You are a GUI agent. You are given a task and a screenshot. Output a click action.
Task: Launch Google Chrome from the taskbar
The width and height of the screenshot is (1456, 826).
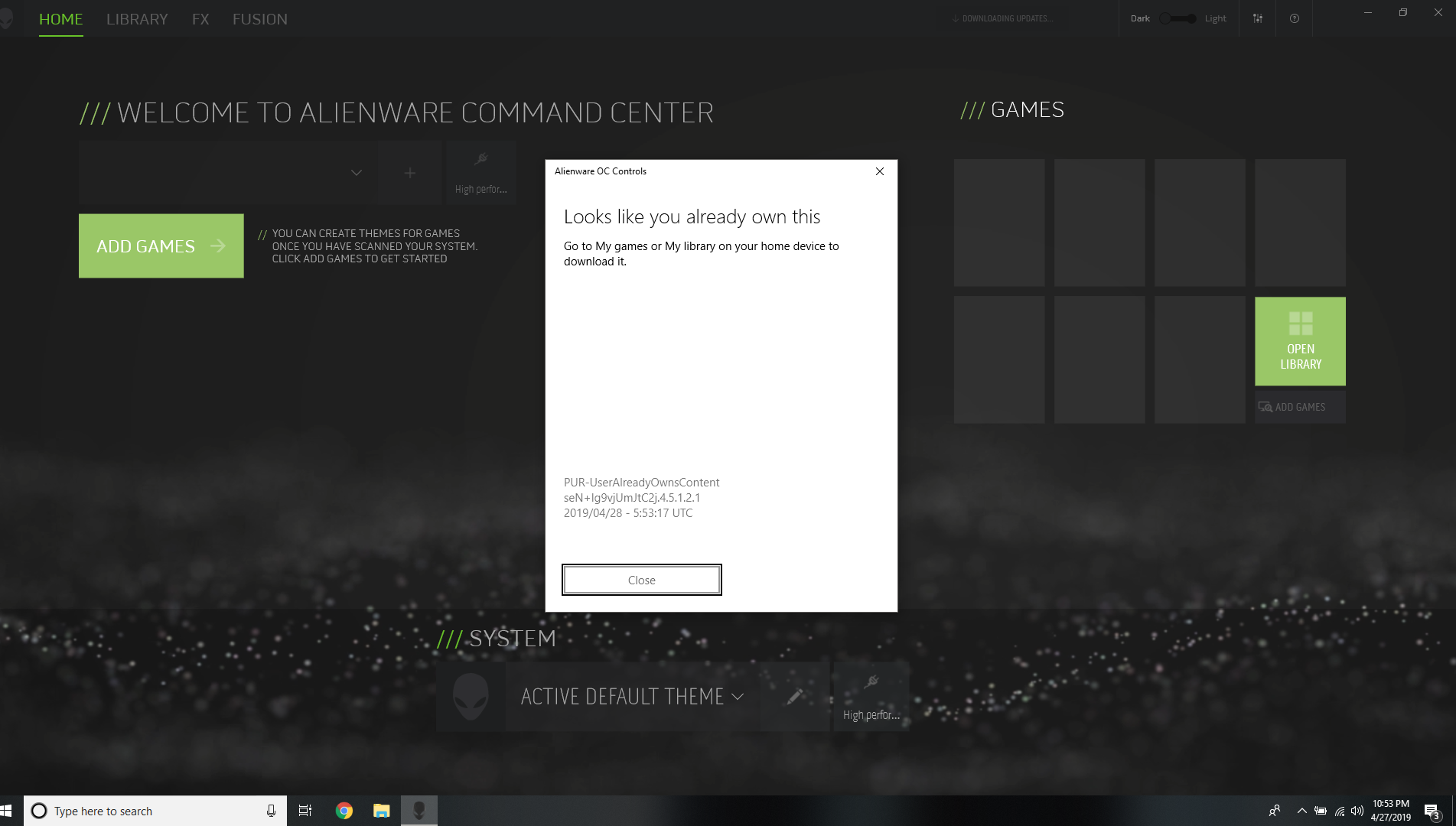[x=344, y=811]
